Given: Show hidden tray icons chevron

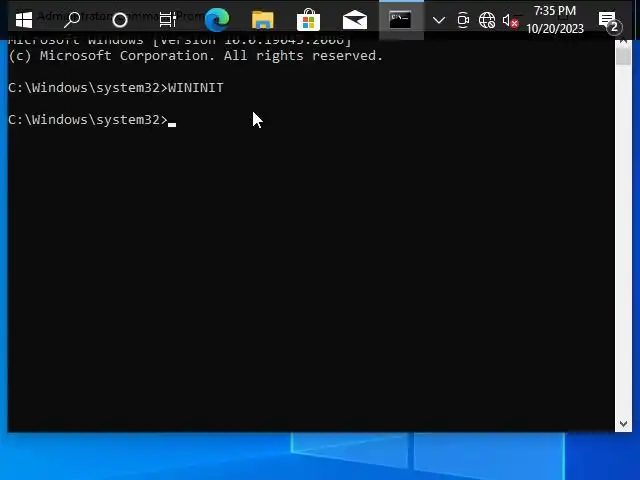Looking at the screenshot, I should click(x=439, y=20).
